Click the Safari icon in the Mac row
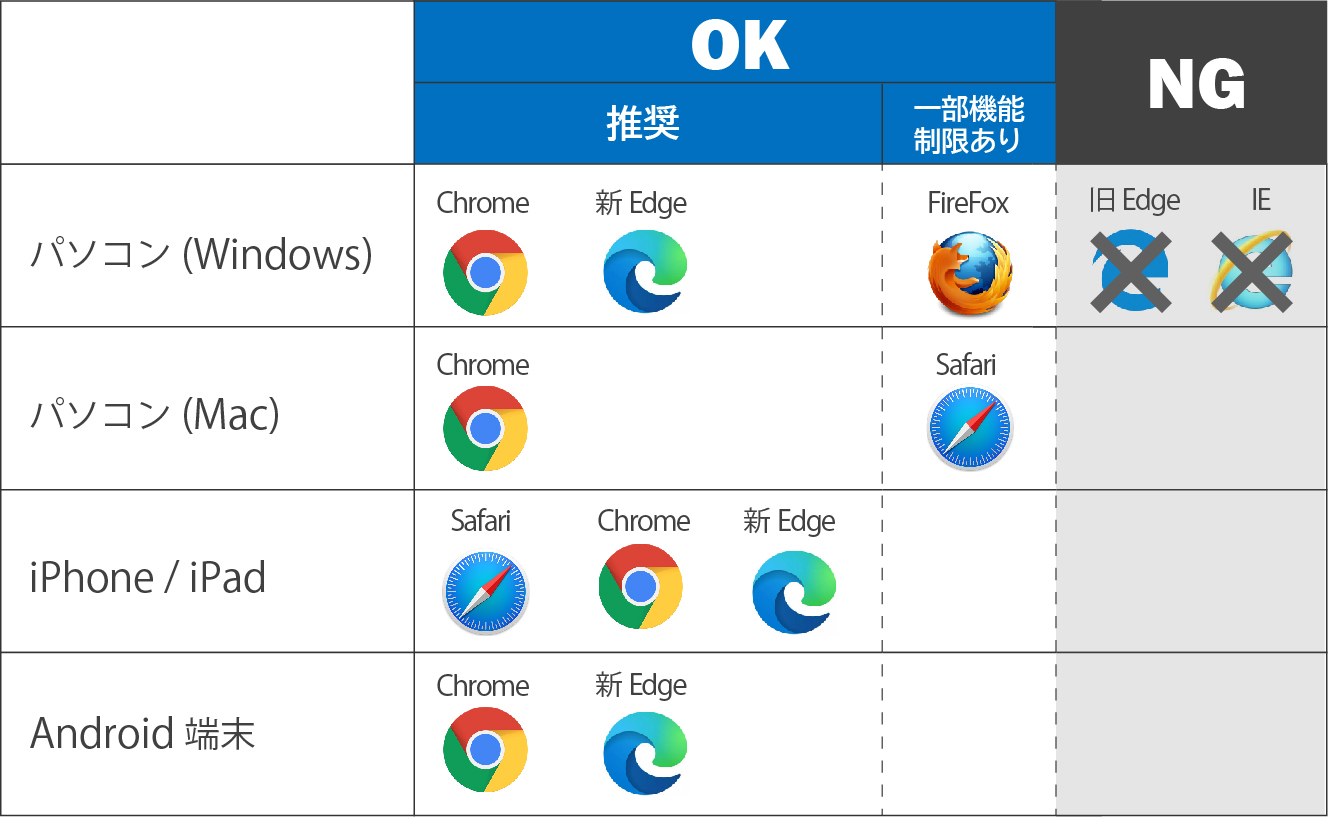 (969, 429)
